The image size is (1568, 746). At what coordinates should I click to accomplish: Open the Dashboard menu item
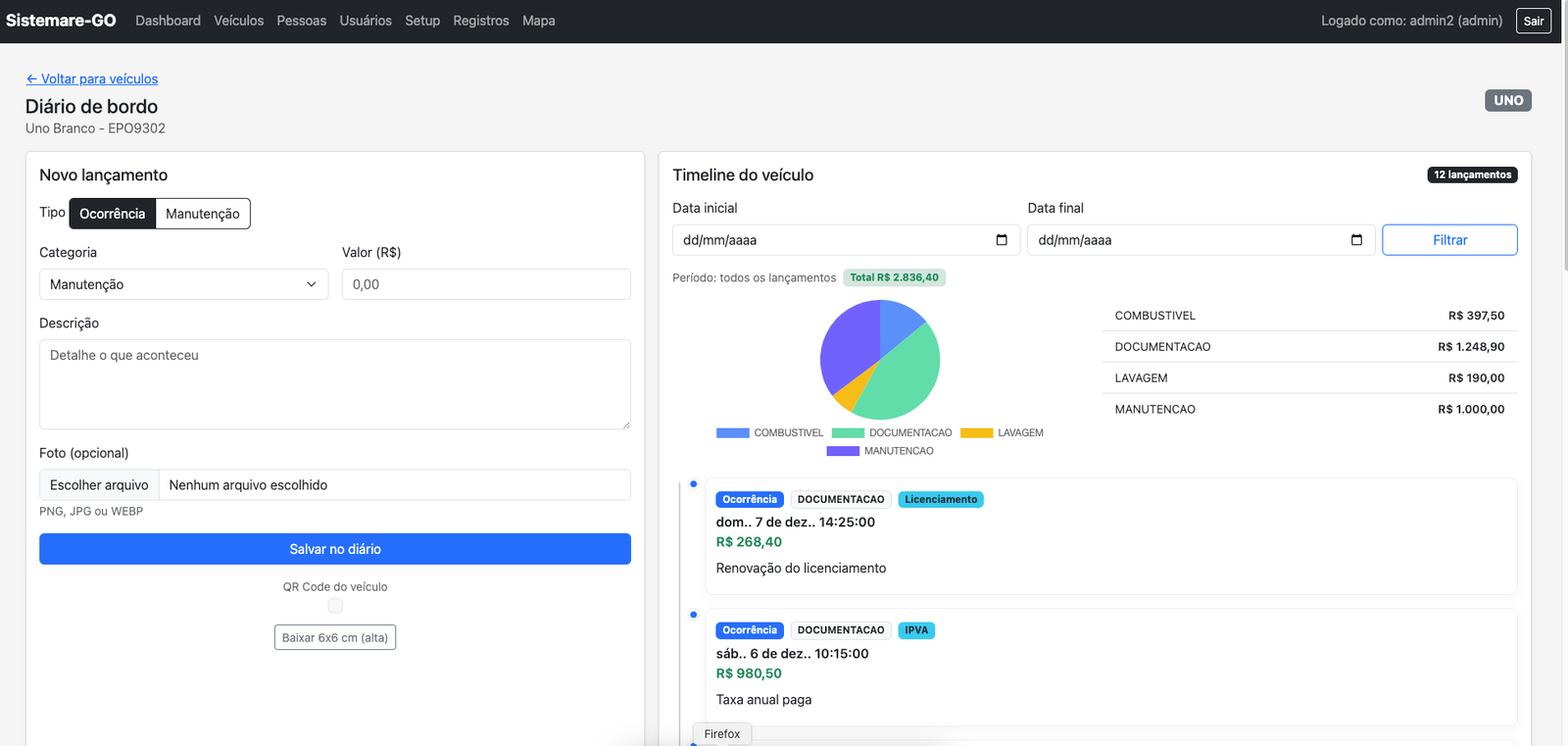pyautogui.click(x=168, y=21)
